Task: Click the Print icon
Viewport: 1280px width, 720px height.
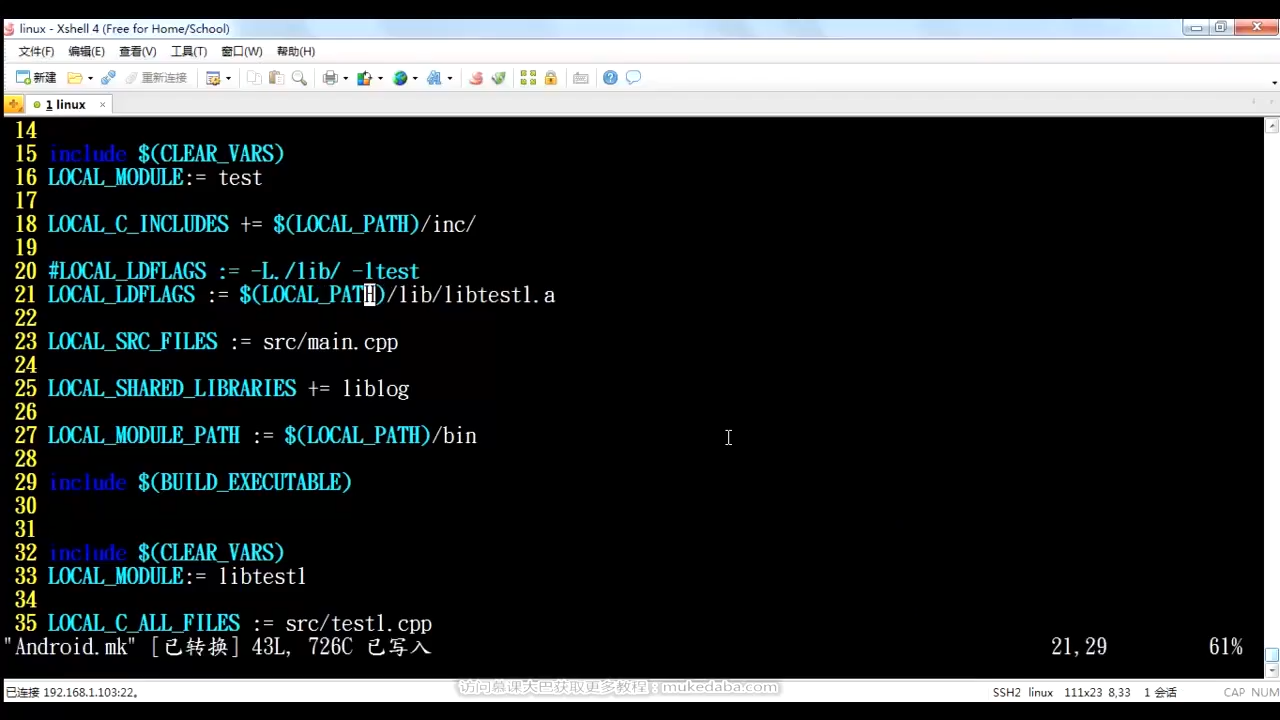Action: (x=330, y=78)
